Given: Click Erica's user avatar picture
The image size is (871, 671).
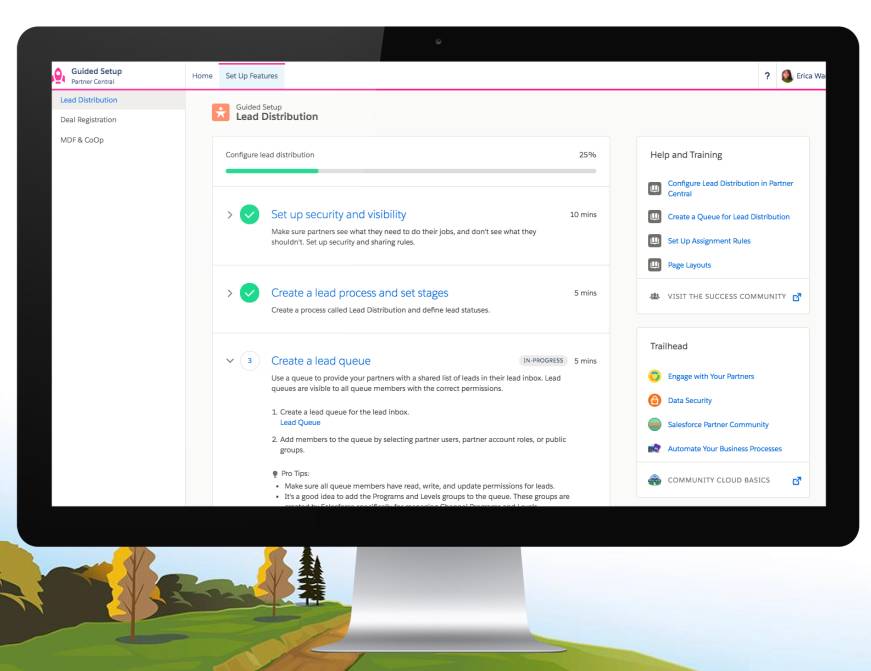Looking at the screenshot, I should point(787,76).
